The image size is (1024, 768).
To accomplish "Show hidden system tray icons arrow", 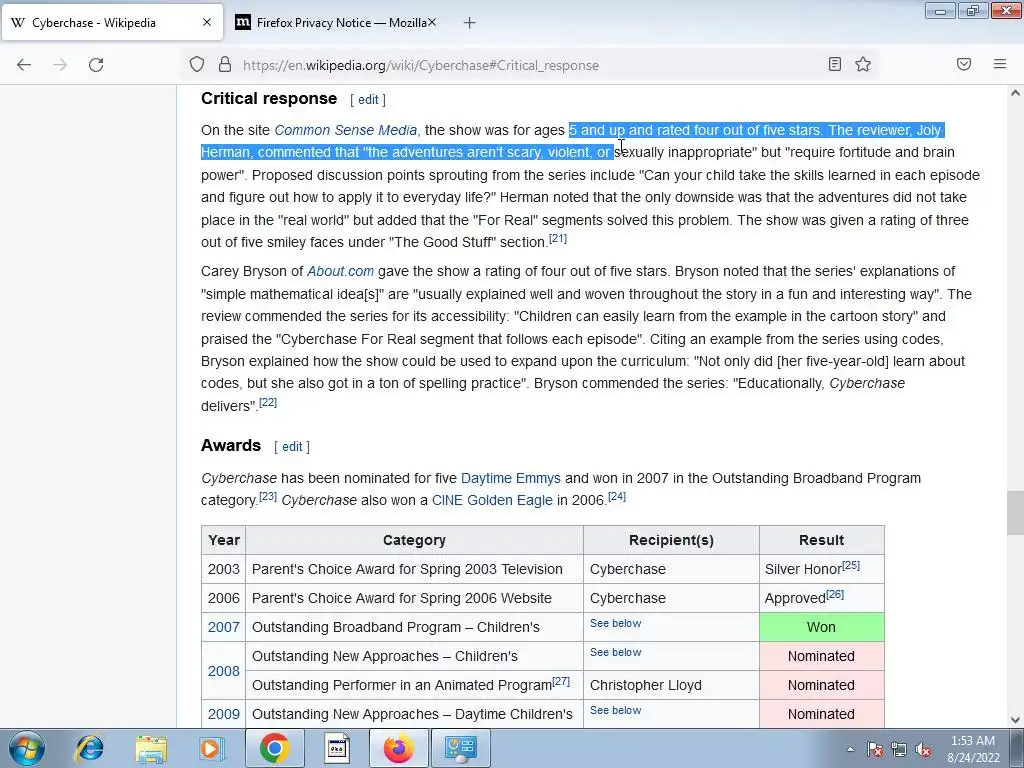I will 850,749.
